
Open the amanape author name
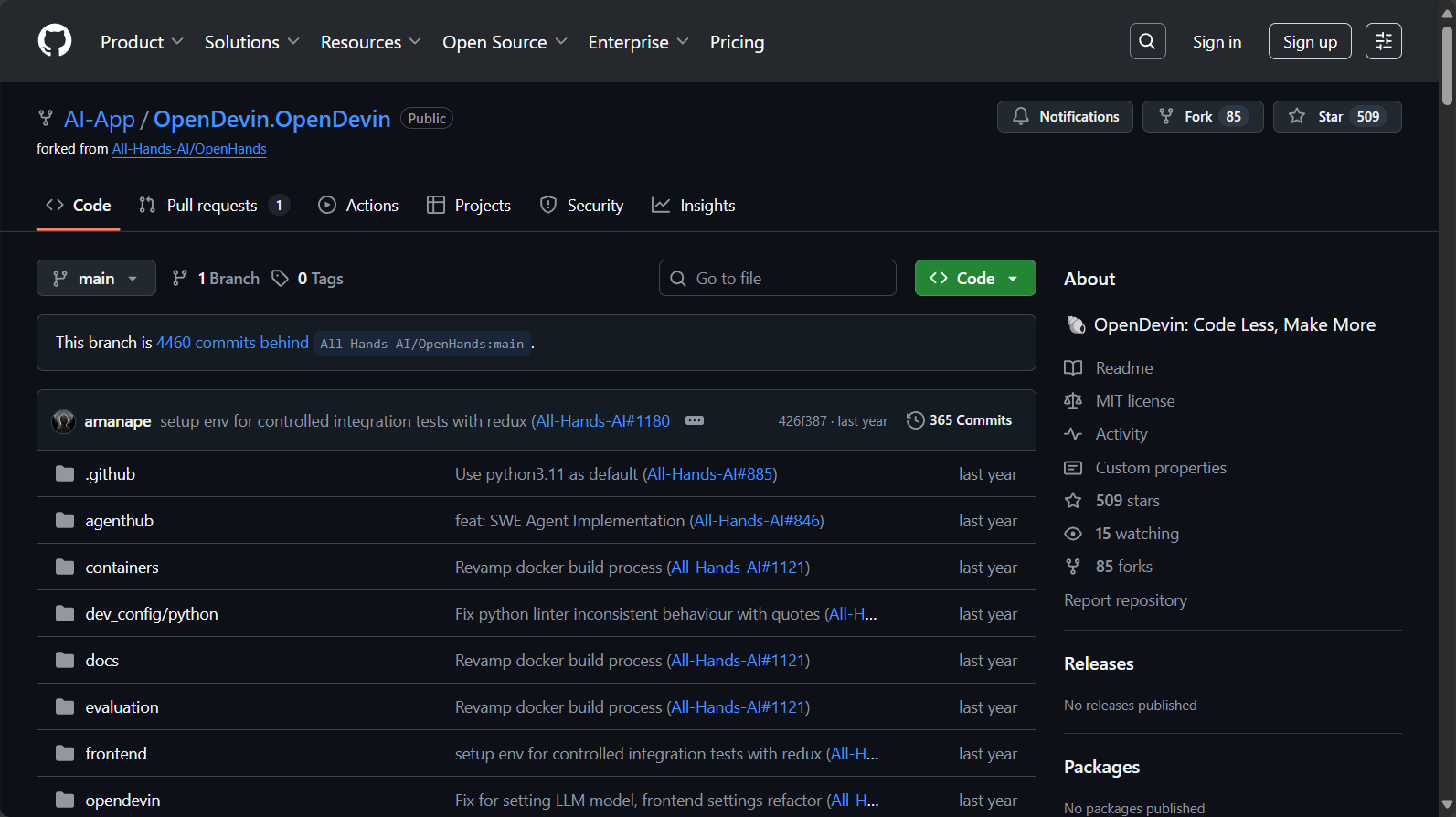click(x=118, y=421)
